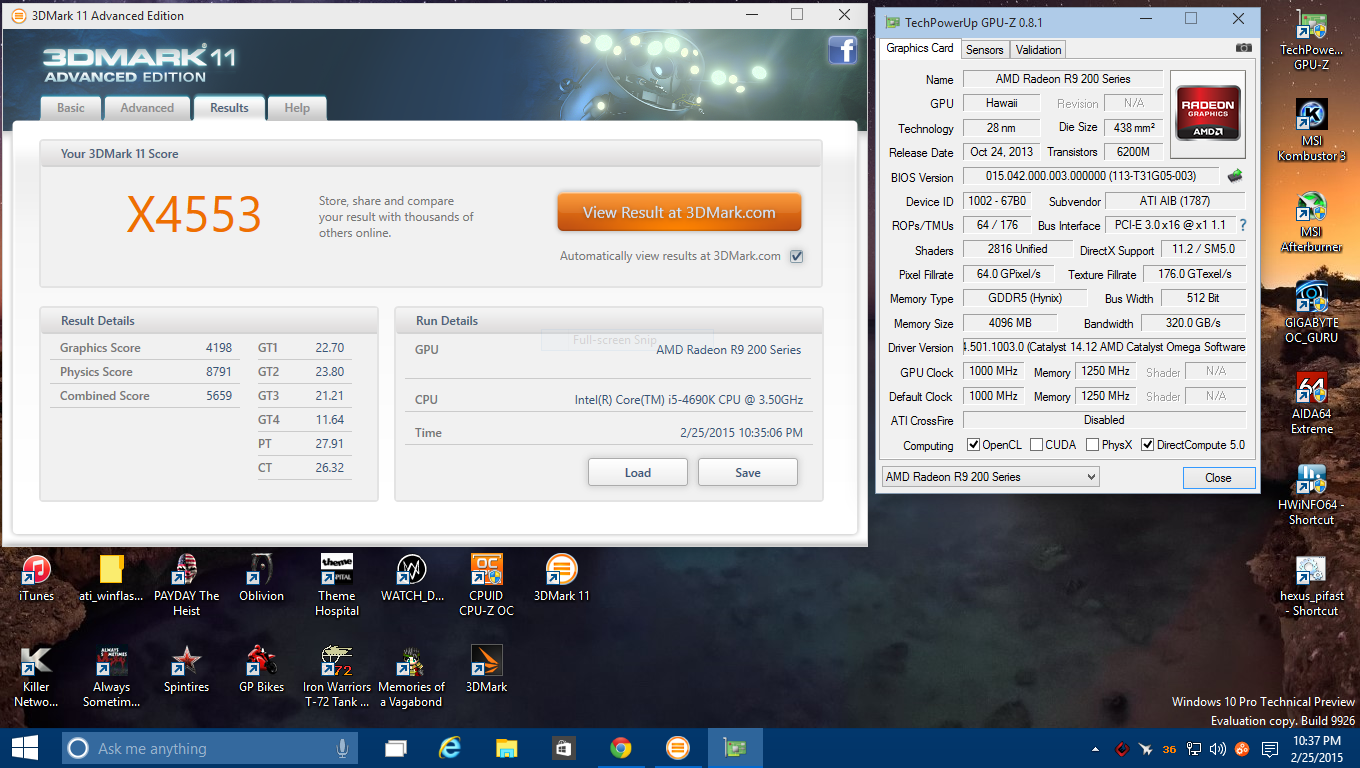Image resolution: width=1360 pixels, height=768 pixels.
Task: Open Task View on the taskbar
Action: [396, 748]
